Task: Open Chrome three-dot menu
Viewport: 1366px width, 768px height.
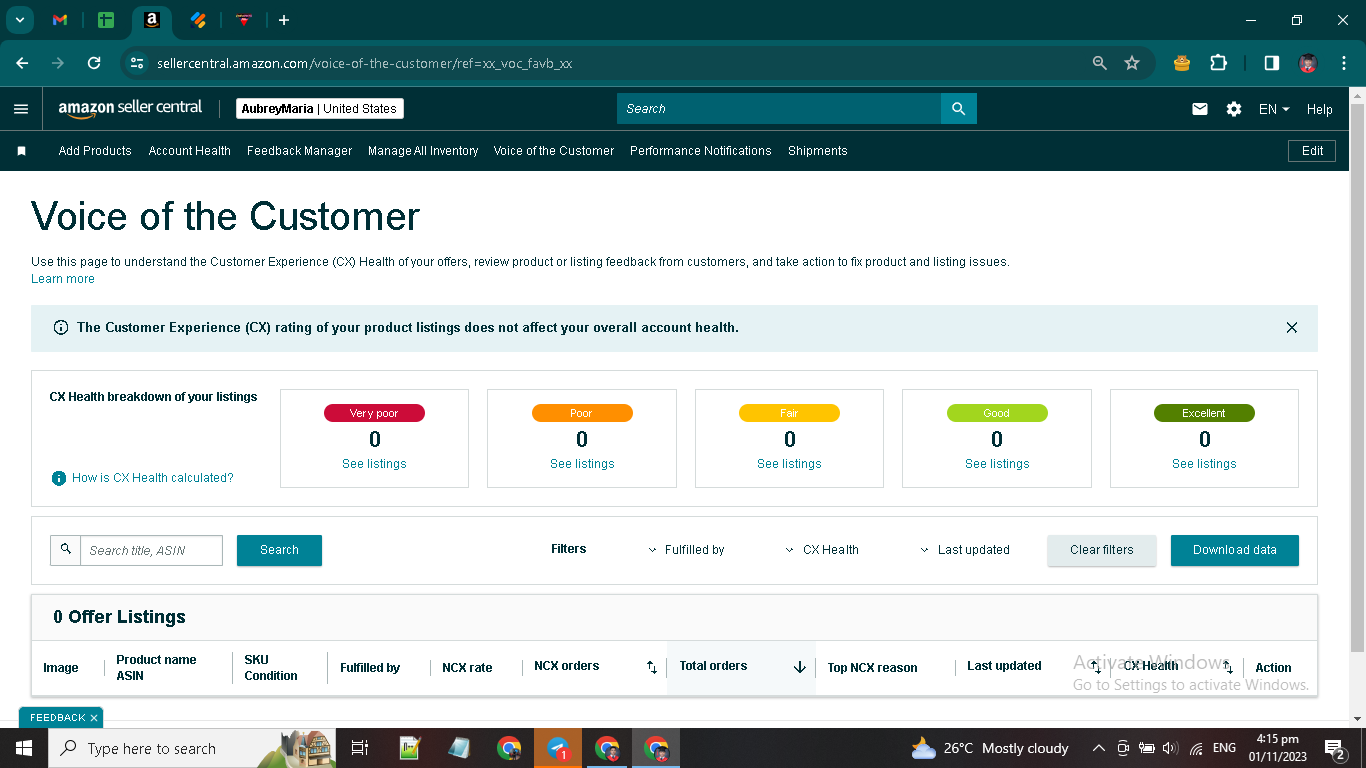Action: pyautogui.click(x=1344, y=63)
